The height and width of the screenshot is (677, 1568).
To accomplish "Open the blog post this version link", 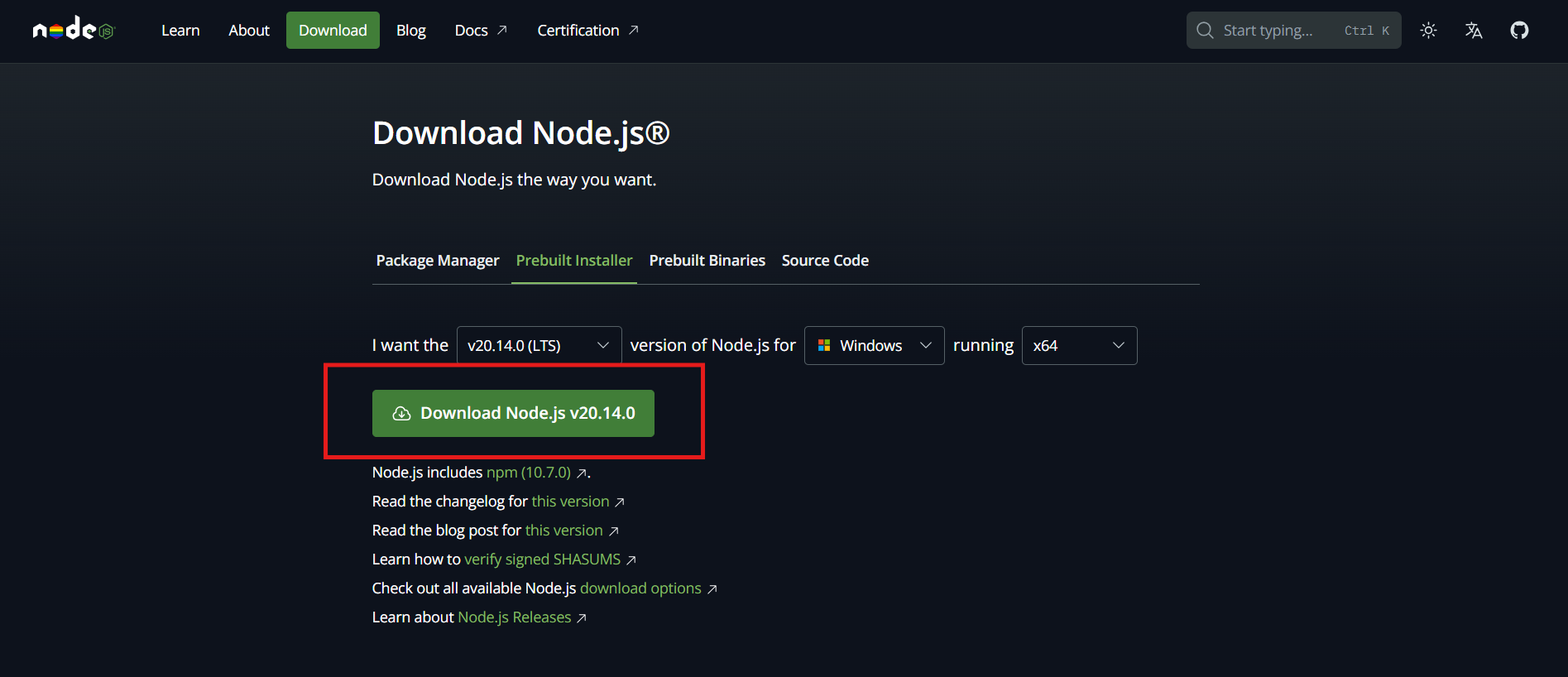I will click(572, 531).
